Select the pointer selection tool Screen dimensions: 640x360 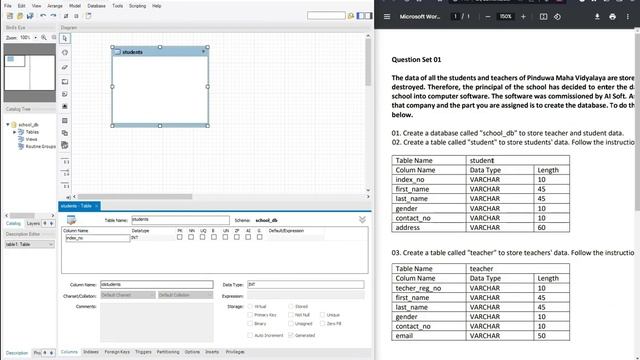tap(65, 38)
